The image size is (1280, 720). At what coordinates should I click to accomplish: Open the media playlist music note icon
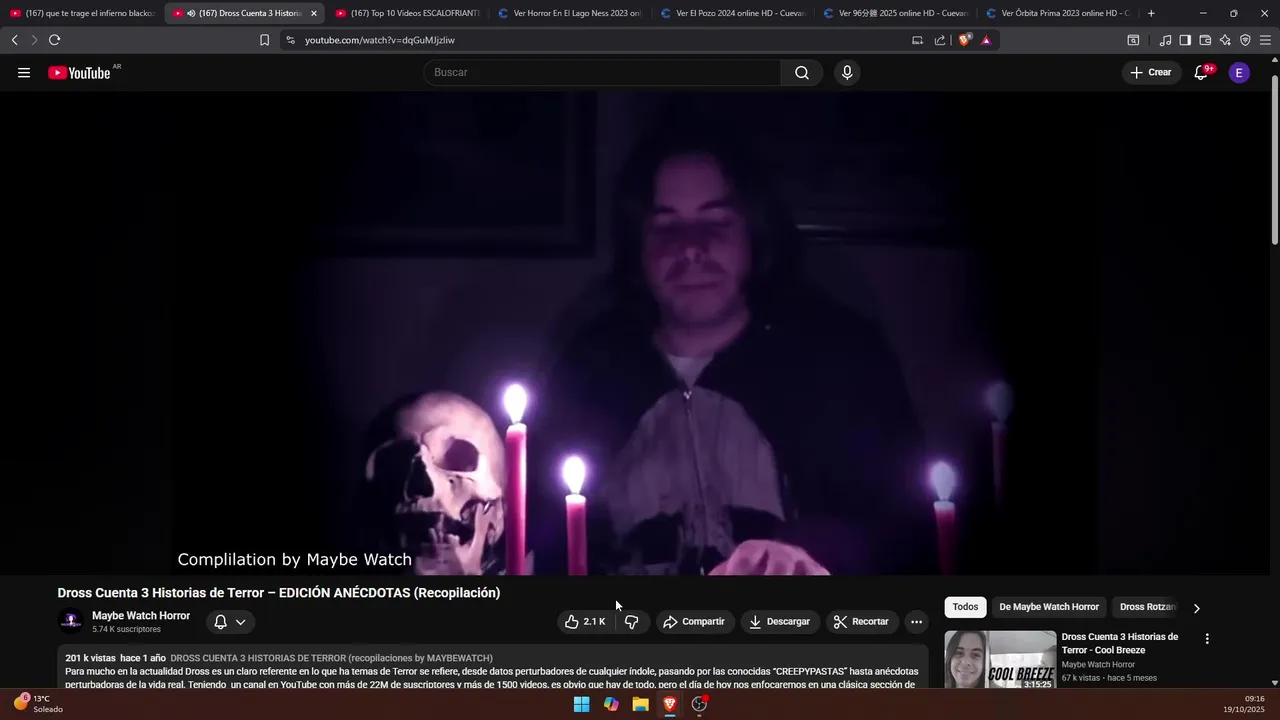pos(1165,40)
